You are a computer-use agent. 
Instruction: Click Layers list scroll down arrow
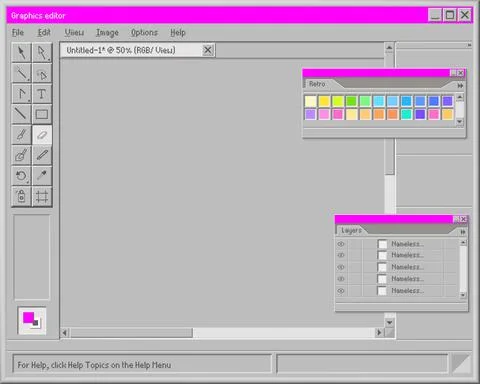click(x=463, y=295)
